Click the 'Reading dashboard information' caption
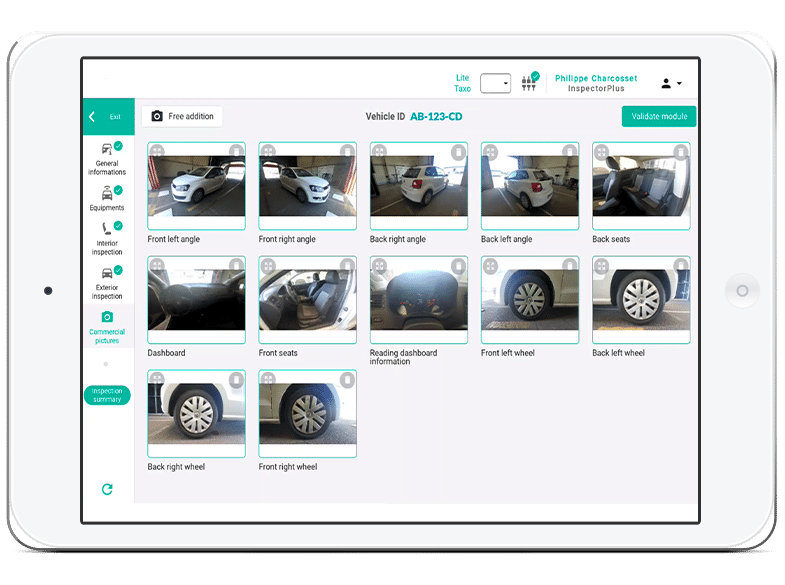 point(404,357)
